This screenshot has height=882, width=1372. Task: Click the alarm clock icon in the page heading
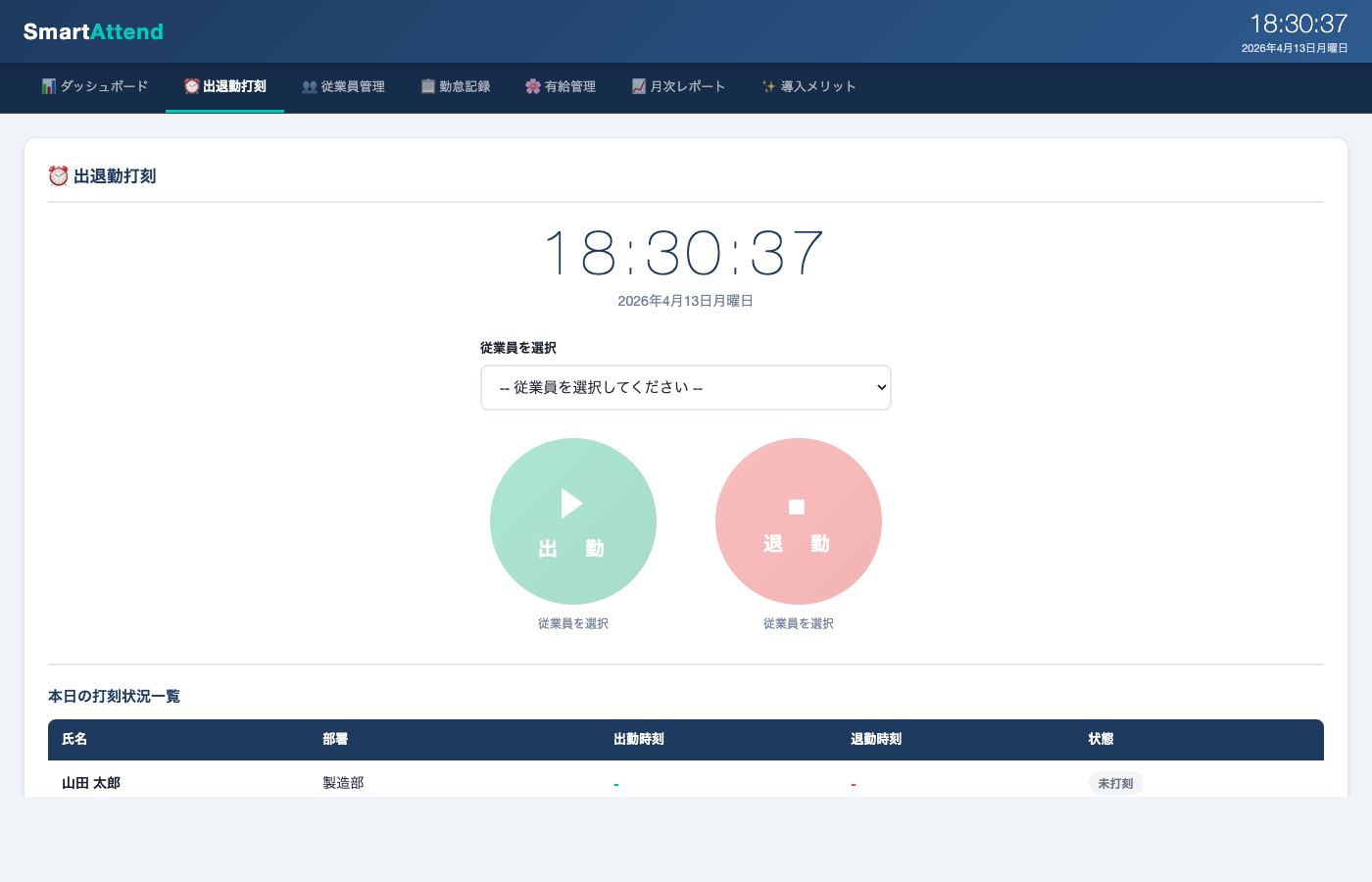tap(59, 176)
